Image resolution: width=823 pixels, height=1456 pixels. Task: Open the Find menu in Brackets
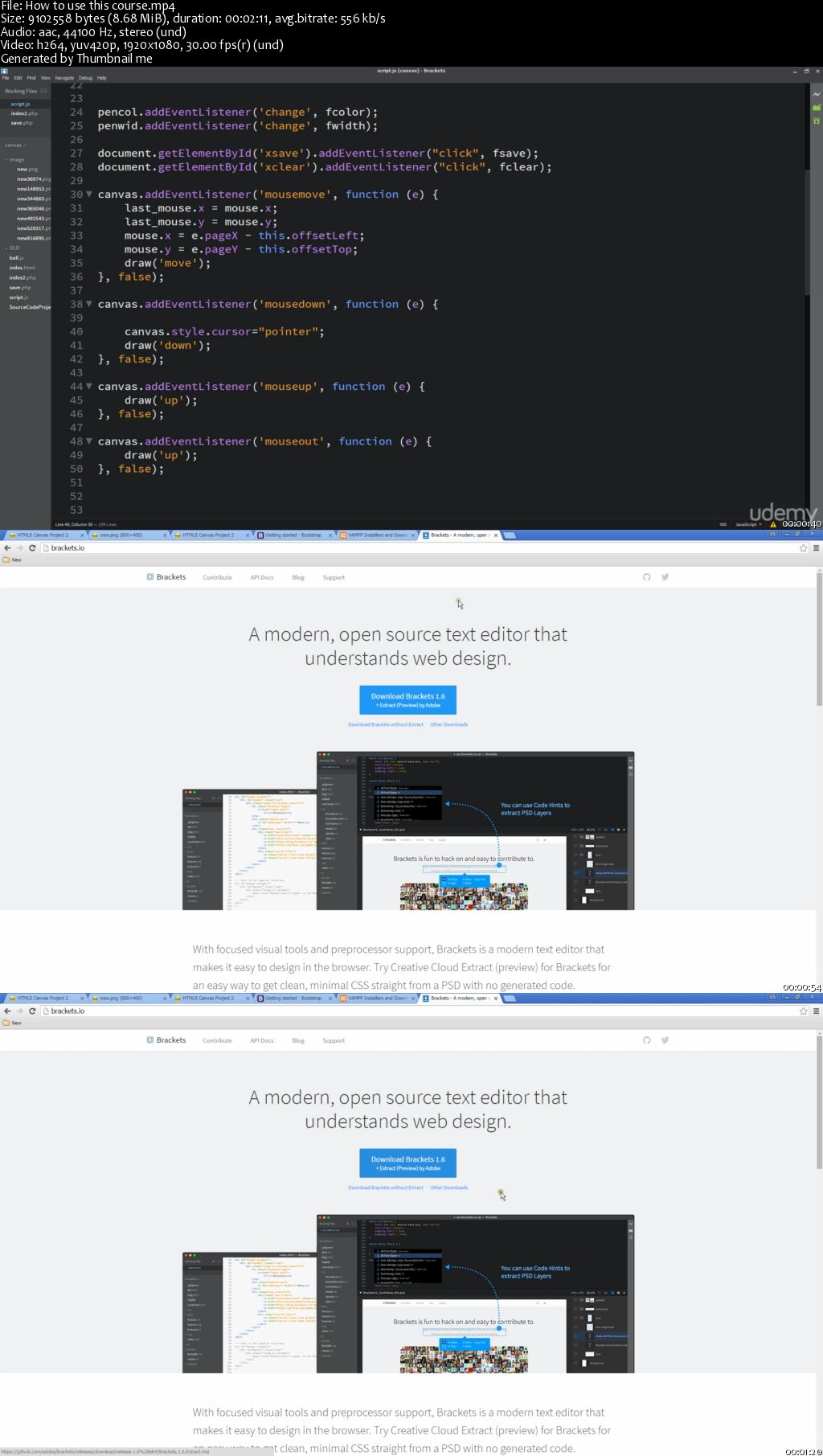coord(31,78)
